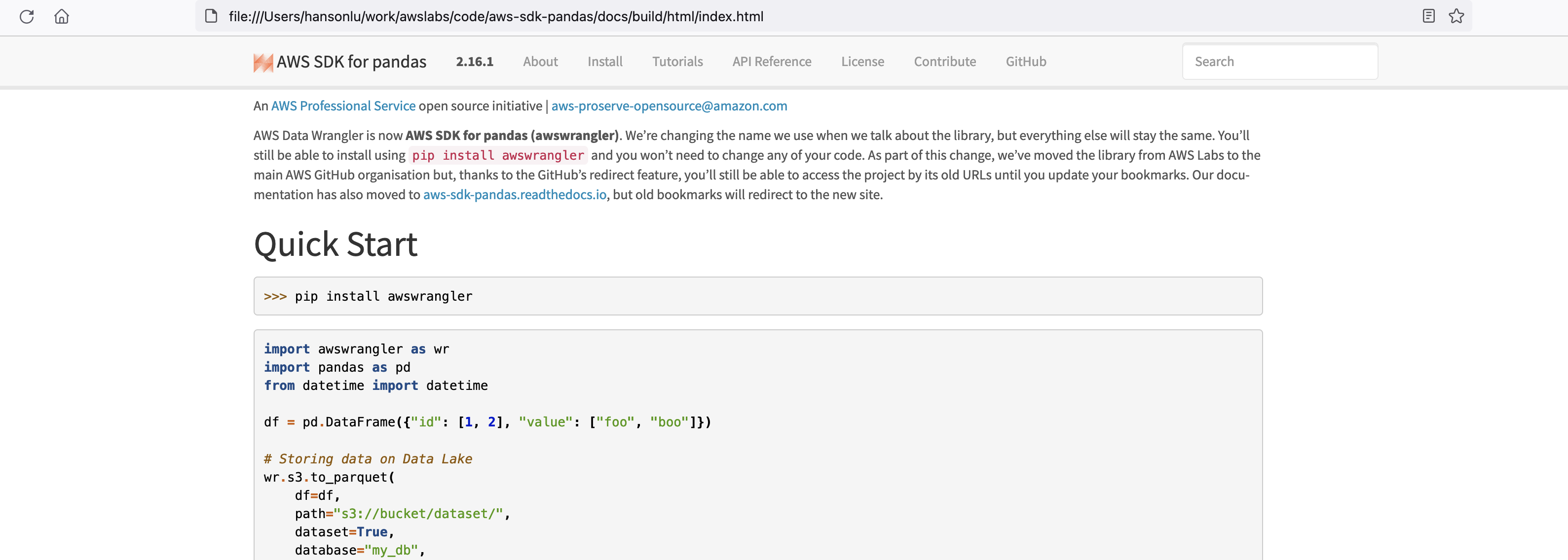Image resolution: width=1568 pixels, height=560 pixels.
Task: Click aws-proserve-opensource@amazon.com email link
Action: point(669,106)
